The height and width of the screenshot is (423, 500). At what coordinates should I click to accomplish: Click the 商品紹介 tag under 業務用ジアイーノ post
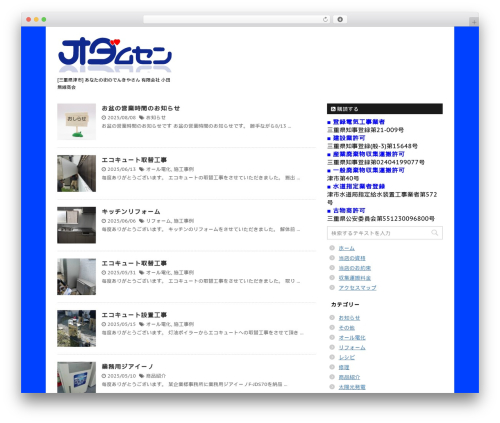(156, 376)
